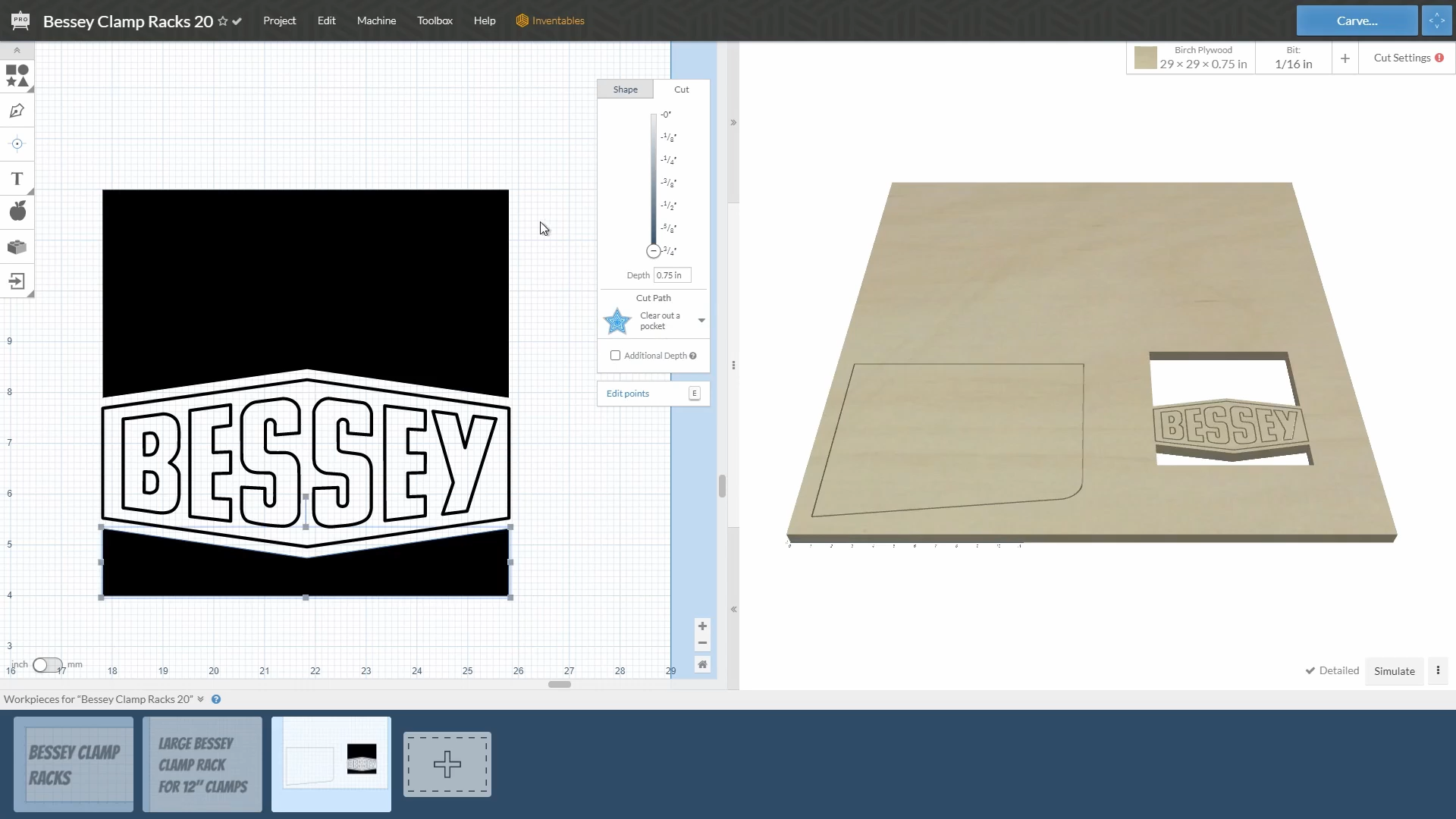Image resolution: width=1456 pixels, height=819 pixels.
Task: Reset canvas view with home icon
Action: pos(702,664)
